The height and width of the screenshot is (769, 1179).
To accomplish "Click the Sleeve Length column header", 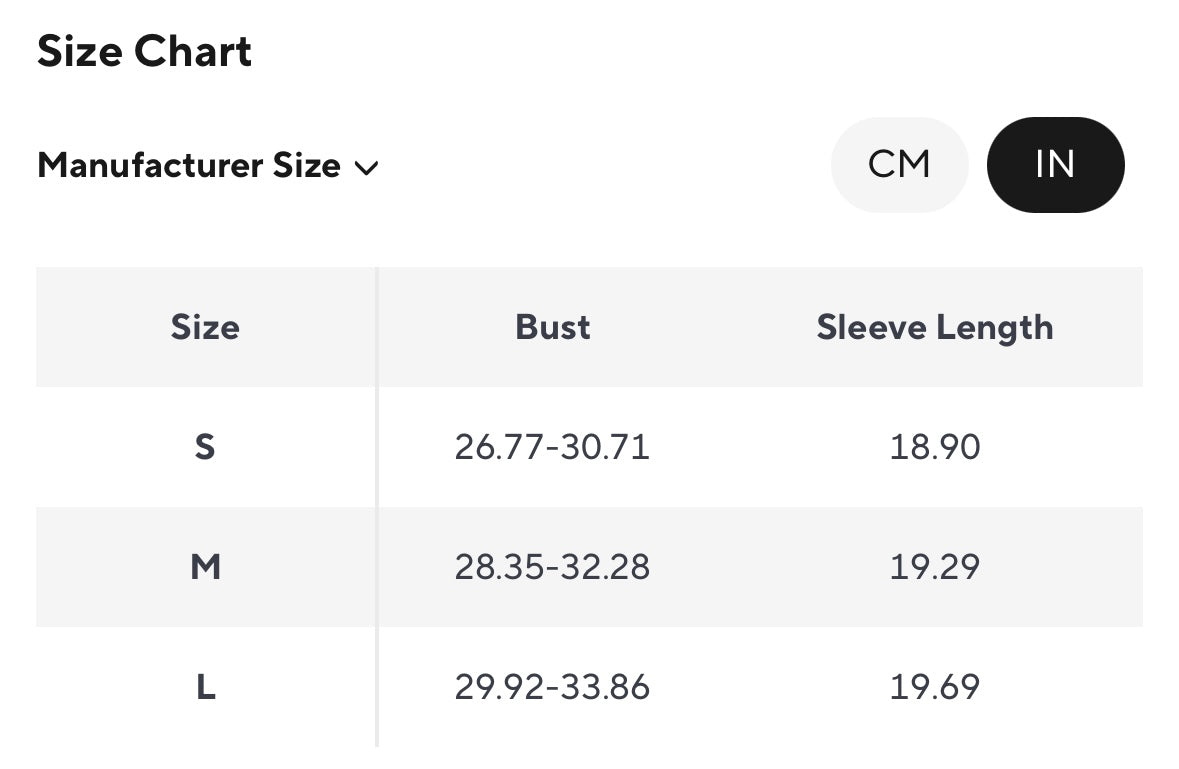I will (934, 327).
